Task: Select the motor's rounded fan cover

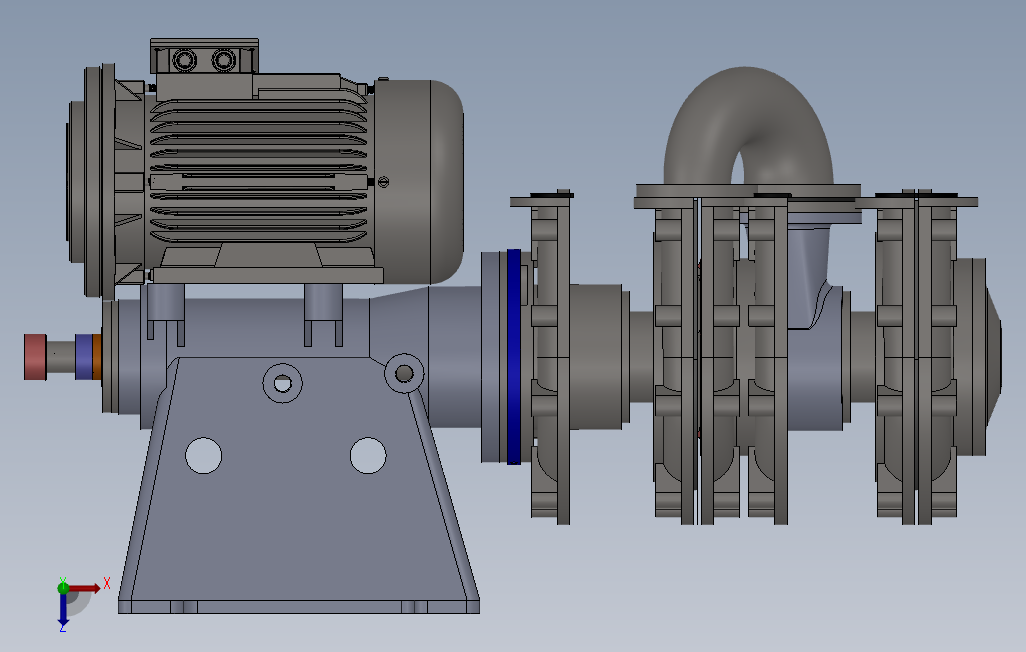Action: (x=419, y=182)
